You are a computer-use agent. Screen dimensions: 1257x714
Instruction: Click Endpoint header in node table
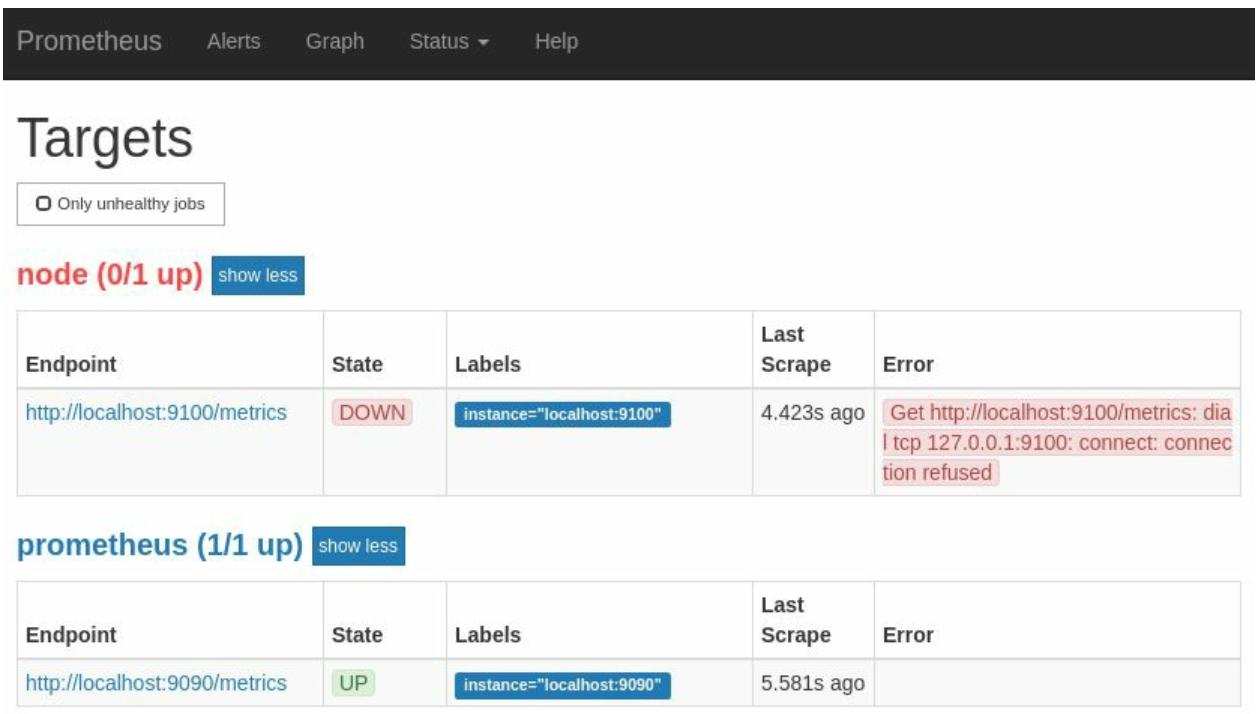(71, 365)
